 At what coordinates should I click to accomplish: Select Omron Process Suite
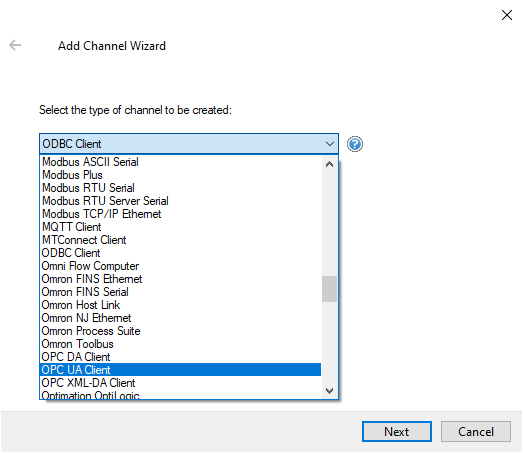[180, 331]
